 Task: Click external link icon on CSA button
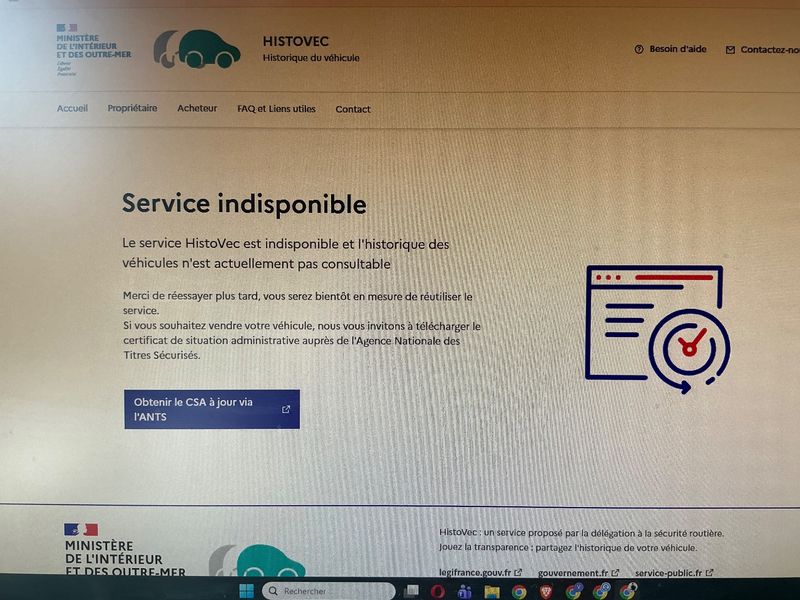286,409
